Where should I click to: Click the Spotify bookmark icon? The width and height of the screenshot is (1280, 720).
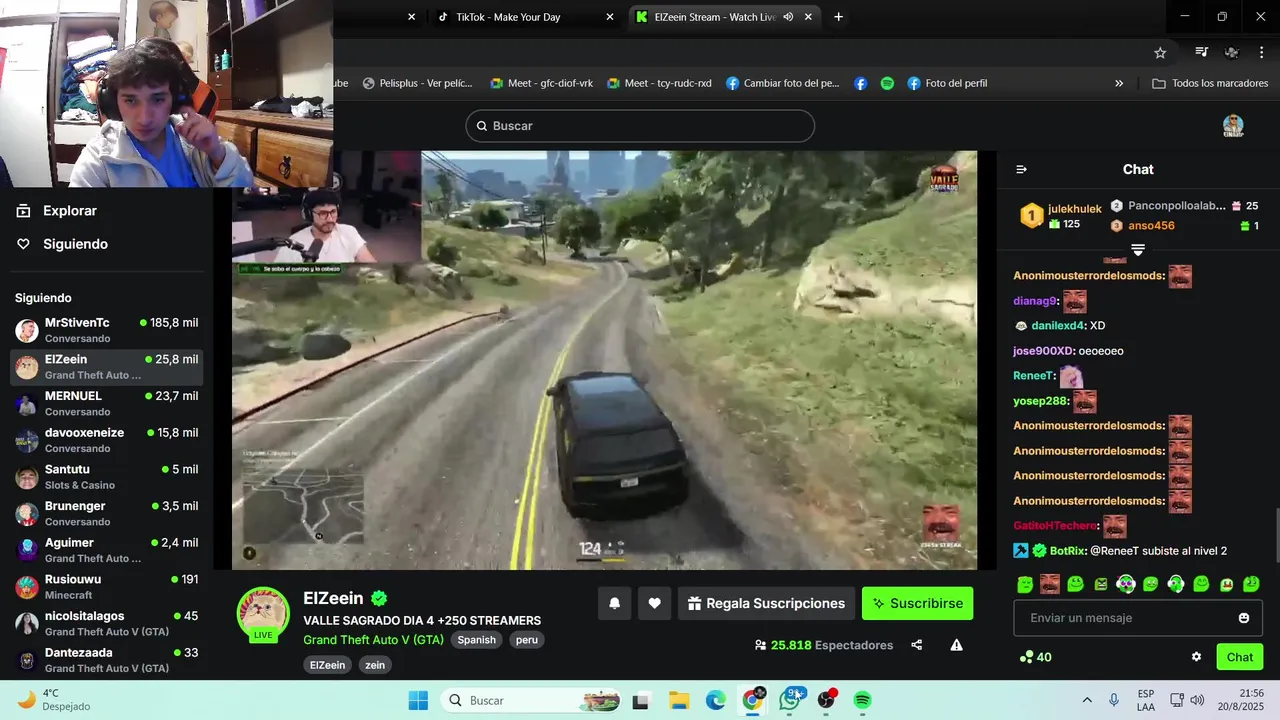[x=887, y=84]
